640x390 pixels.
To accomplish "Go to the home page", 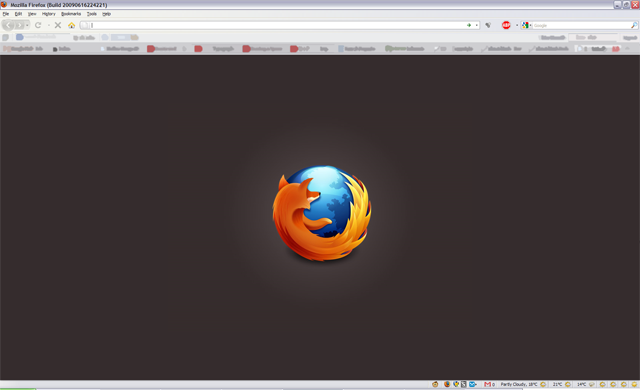I will click(71, 25).
